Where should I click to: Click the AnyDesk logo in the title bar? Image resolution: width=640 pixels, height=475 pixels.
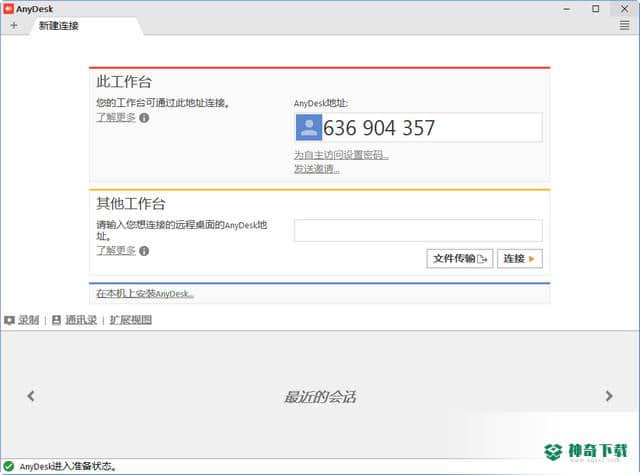click(8, 9)
